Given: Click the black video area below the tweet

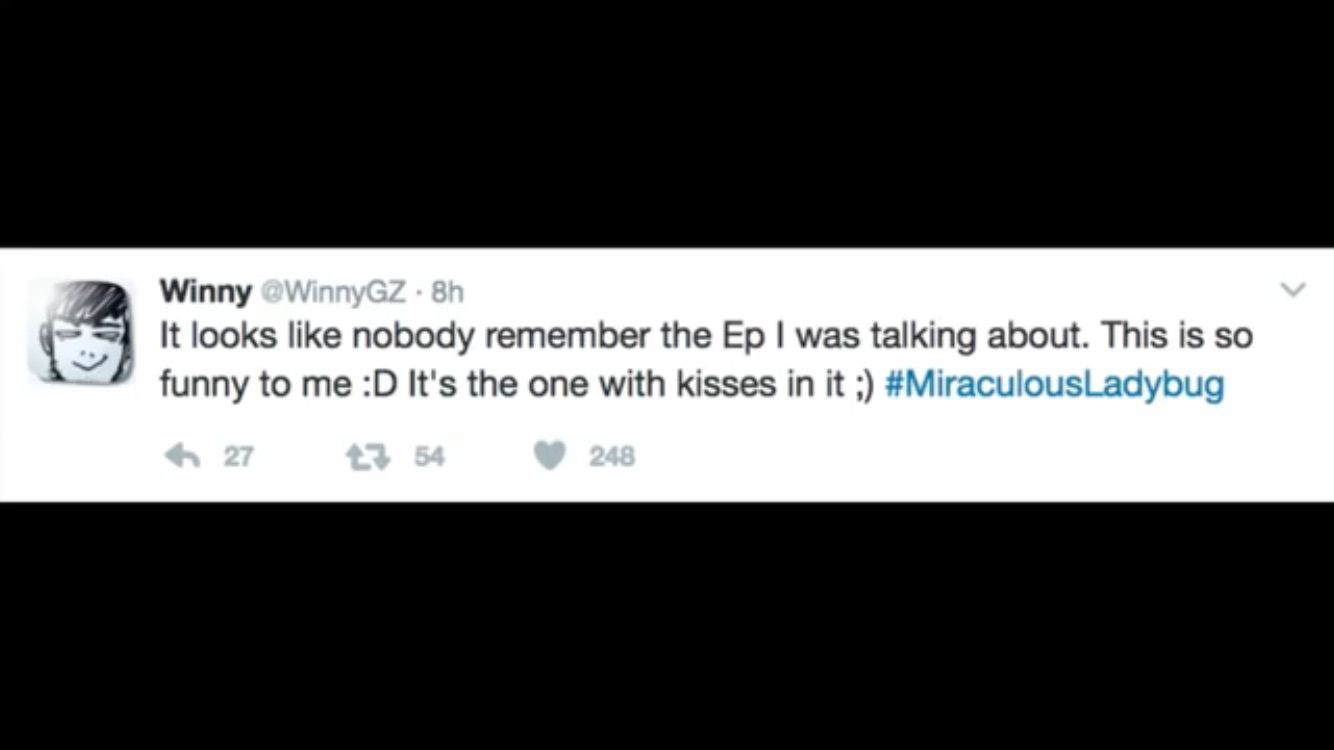Looking at the screenshot, I should coord(667,626).
